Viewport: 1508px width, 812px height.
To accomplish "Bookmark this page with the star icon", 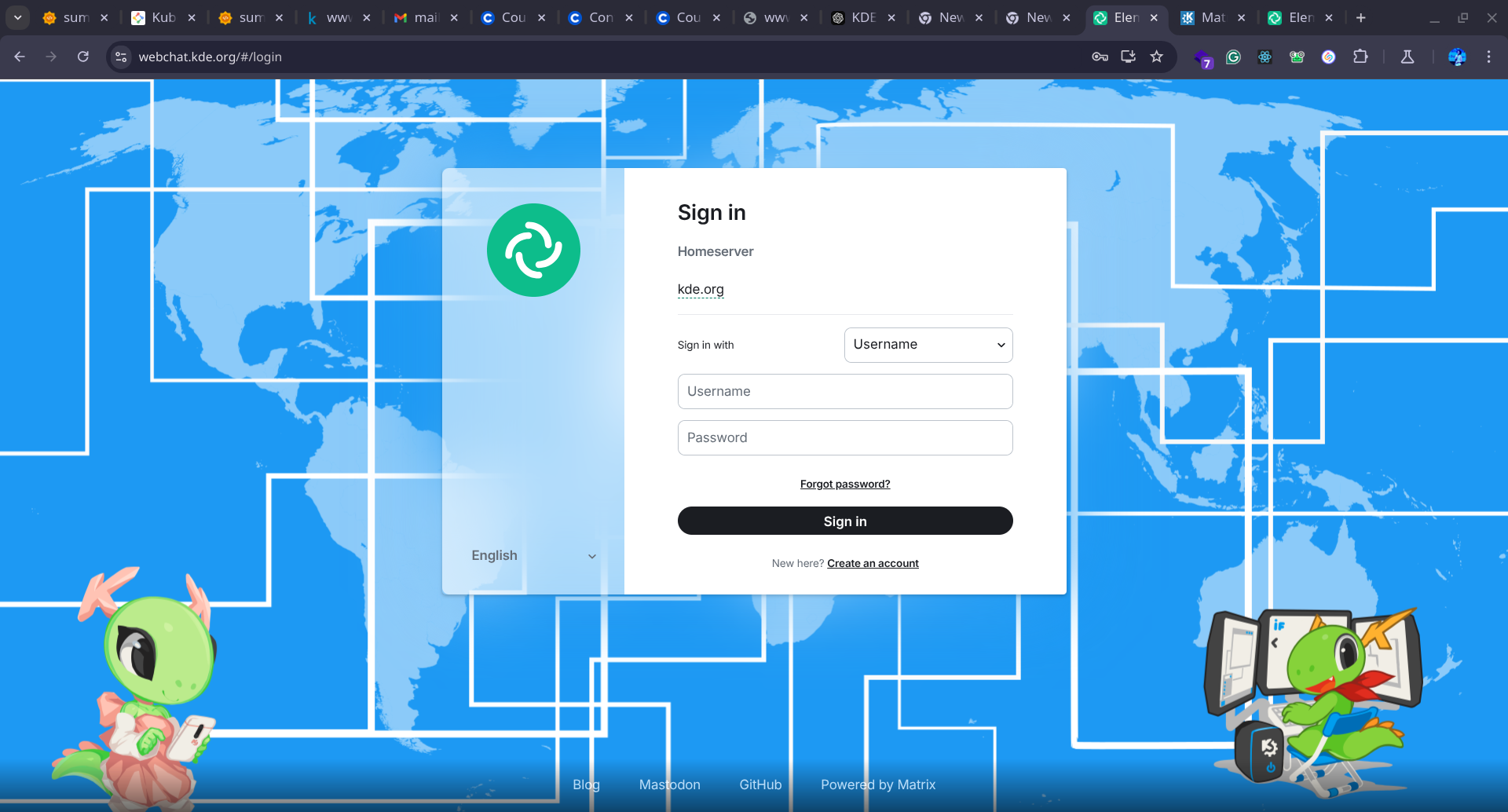I will [x=1156, y=57].
